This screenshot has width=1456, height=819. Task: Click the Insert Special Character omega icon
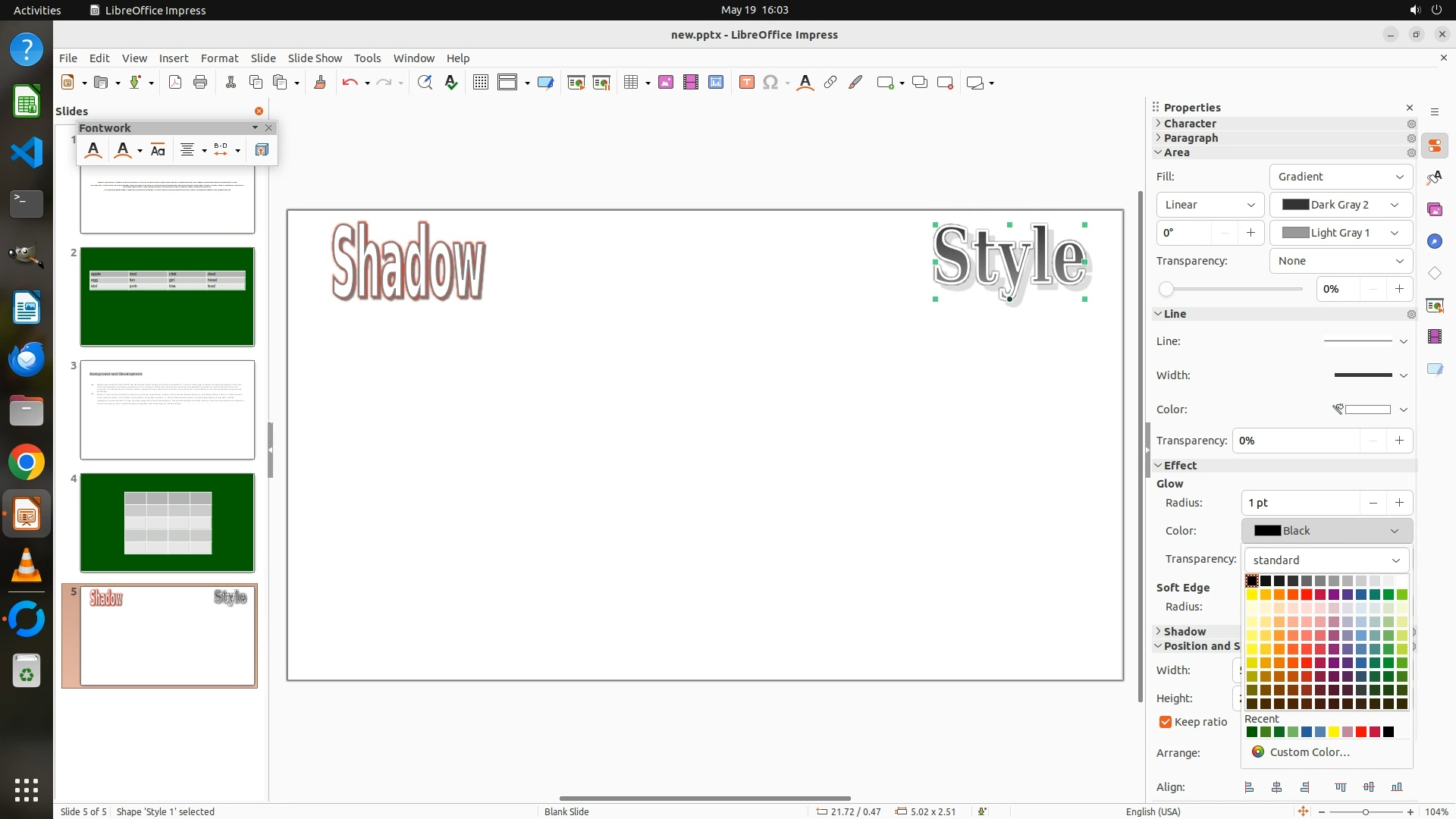click(770, 83)
